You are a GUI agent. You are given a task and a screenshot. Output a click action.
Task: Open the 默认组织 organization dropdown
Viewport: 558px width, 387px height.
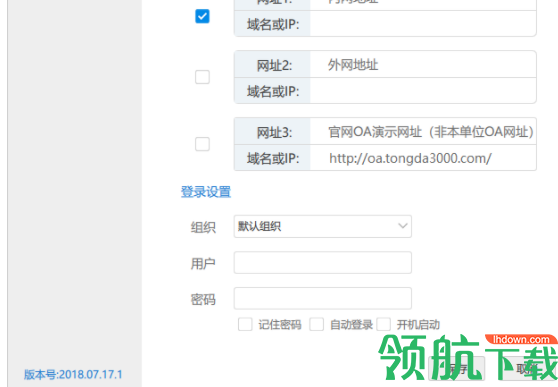click(323, 226)
